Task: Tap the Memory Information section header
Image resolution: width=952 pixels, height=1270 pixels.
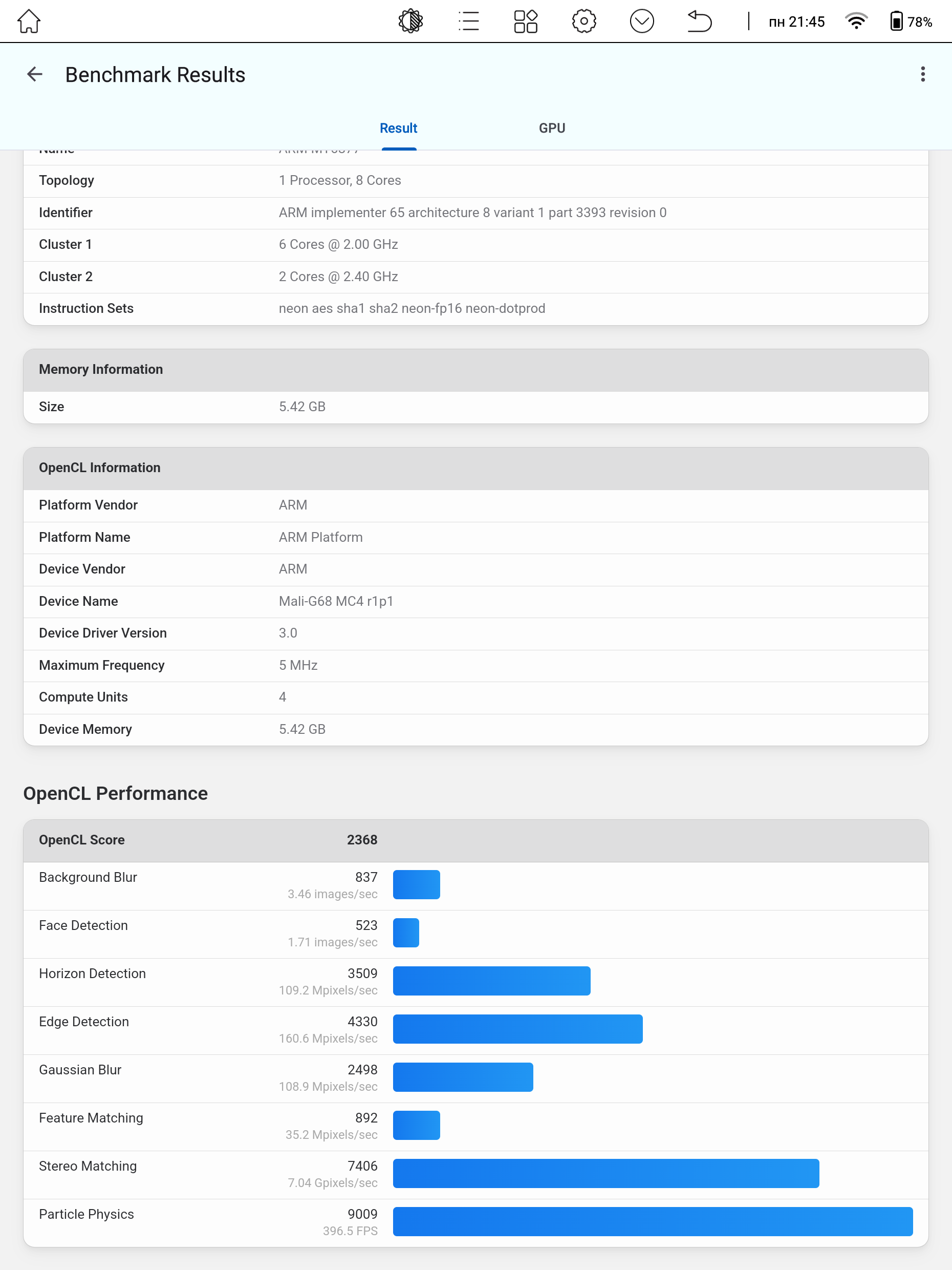Action: 475,370
